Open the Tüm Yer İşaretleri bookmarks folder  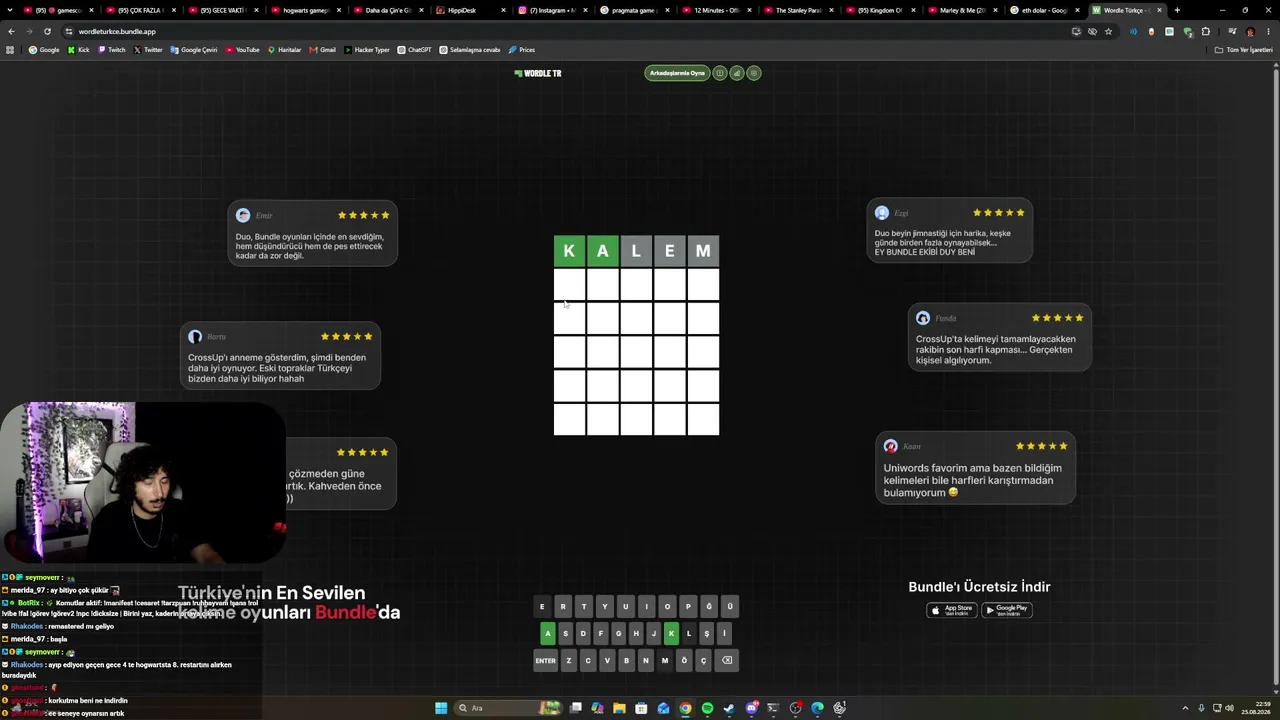[1243, 50]
